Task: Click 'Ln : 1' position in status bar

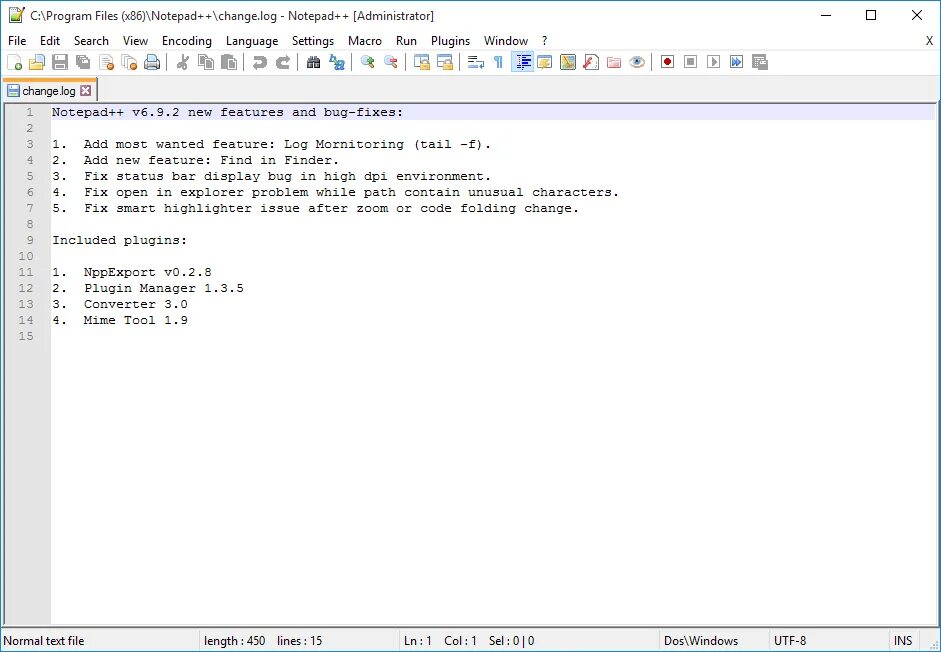Action: click(418, 641)
